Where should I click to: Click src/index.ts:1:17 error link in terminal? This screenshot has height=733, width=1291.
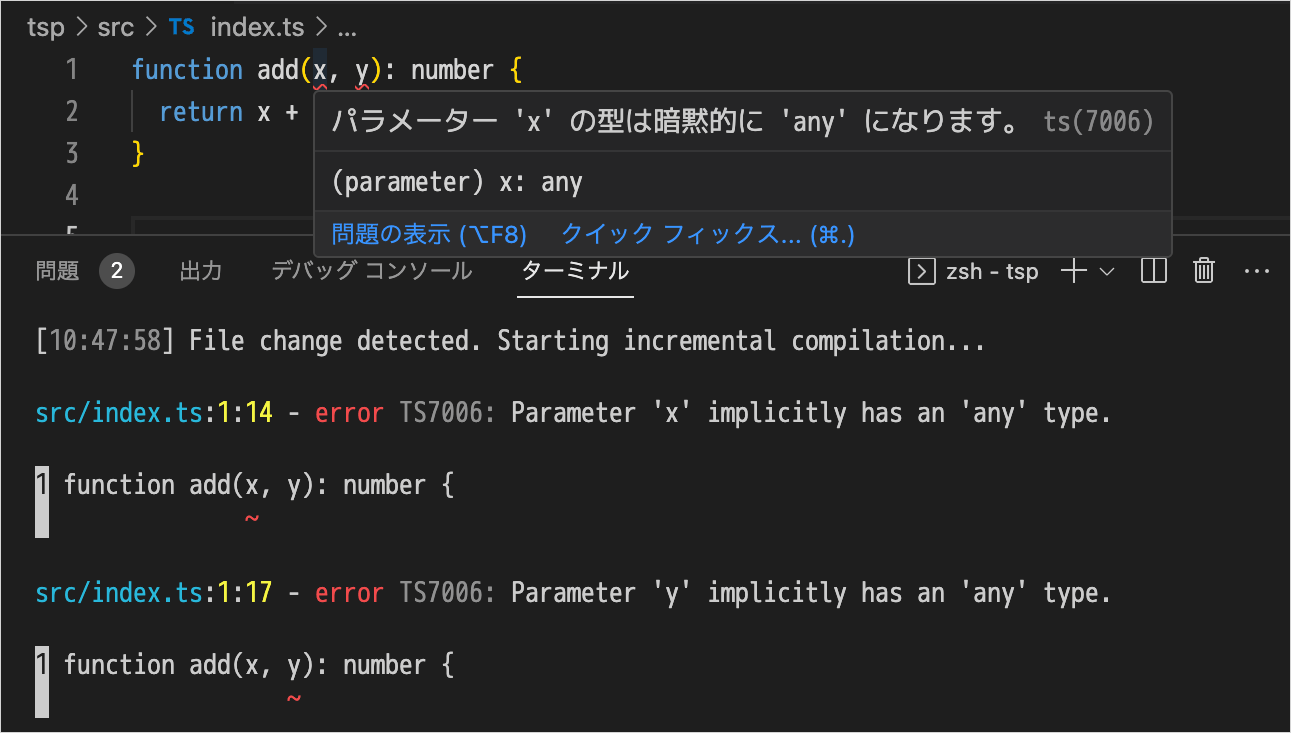click(154, 593)
